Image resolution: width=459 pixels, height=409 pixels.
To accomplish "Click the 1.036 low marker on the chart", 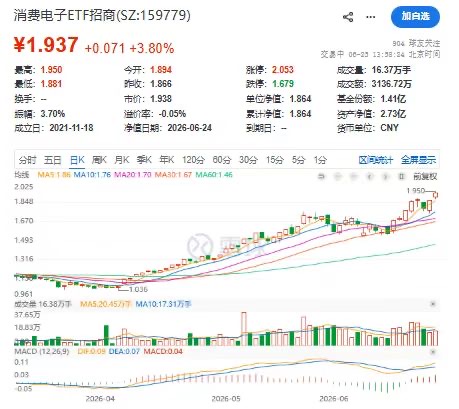I will 138,289.
